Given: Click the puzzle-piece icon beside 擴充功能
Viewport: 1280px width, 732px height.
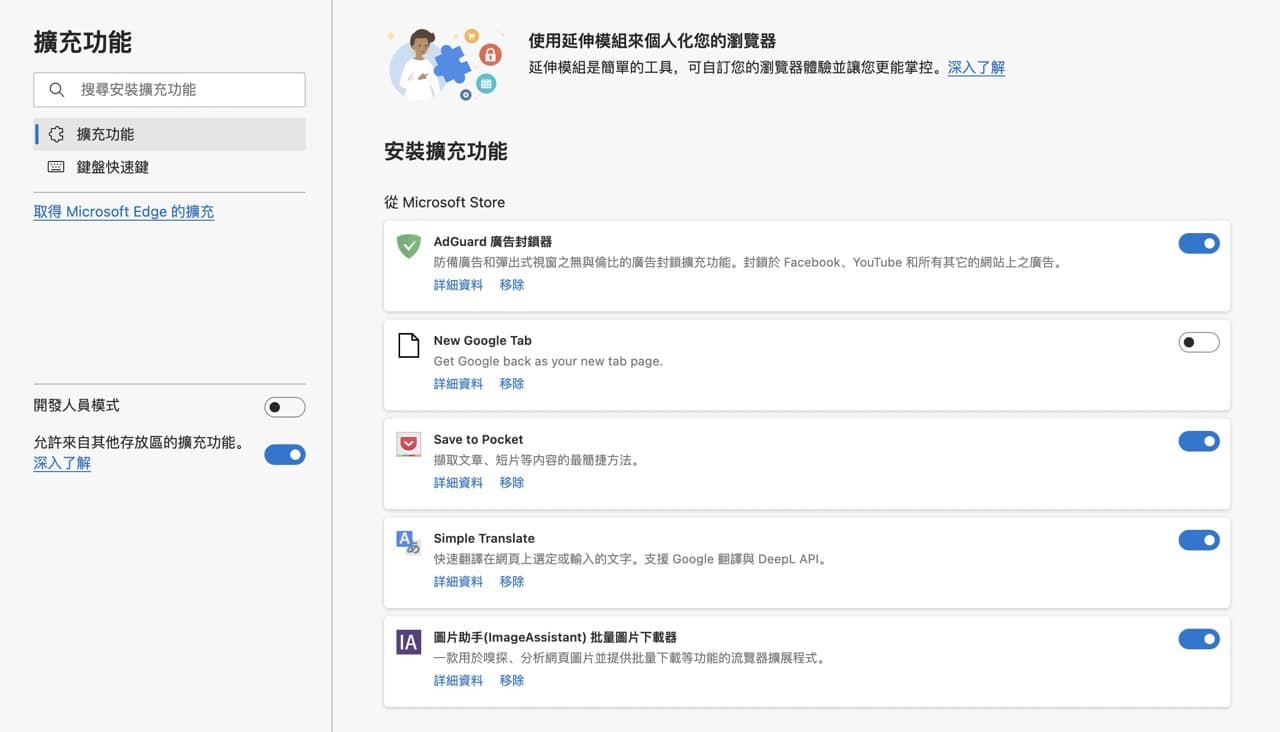Looking at the screenshot, I should [56, 134].
